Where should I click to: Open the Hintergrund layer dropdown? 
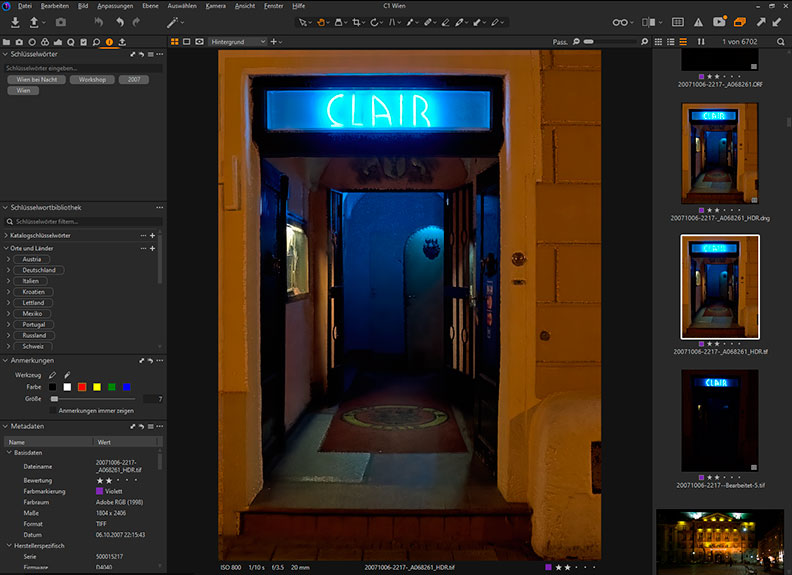click(x=237, y=42)
